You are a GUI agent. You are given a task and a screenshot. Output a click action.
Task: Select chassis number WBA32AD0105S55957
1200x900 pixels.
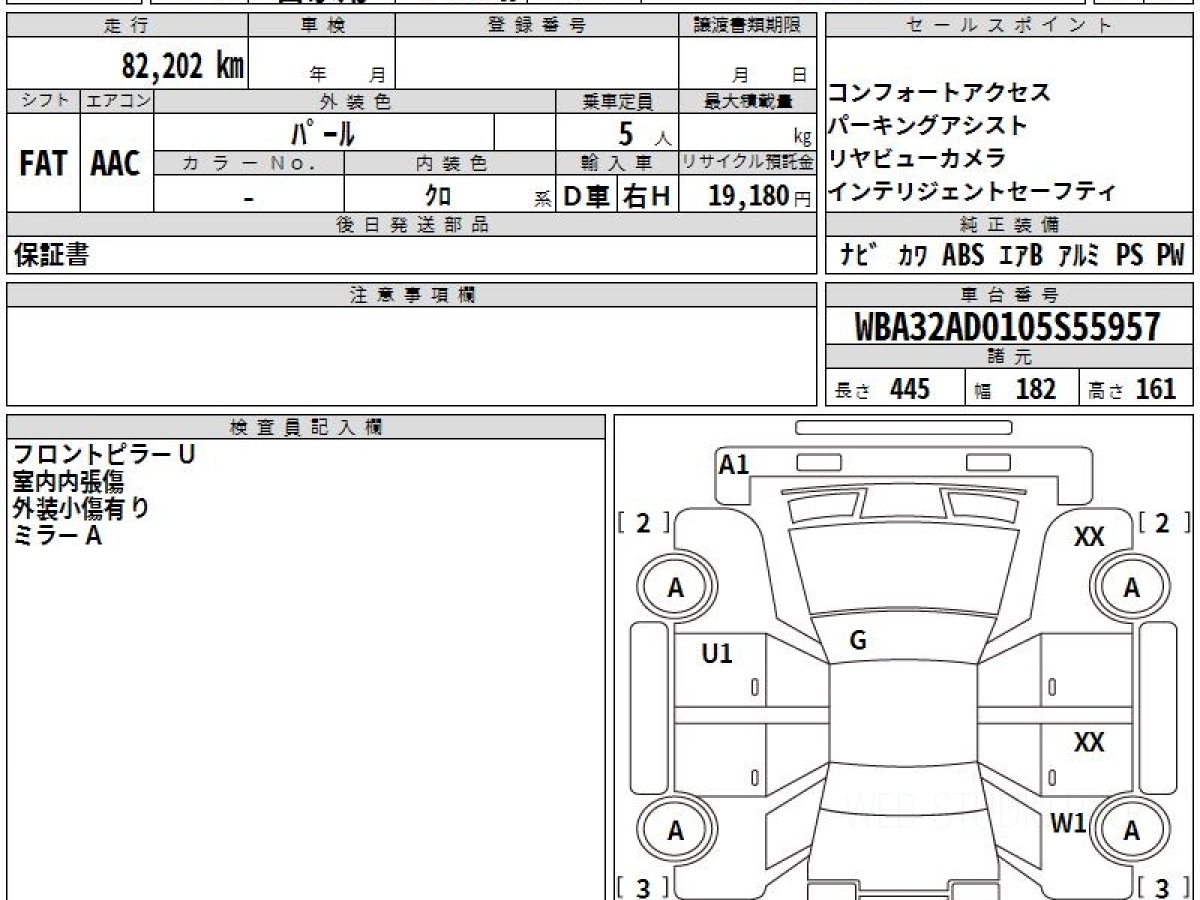point(1008,327)
